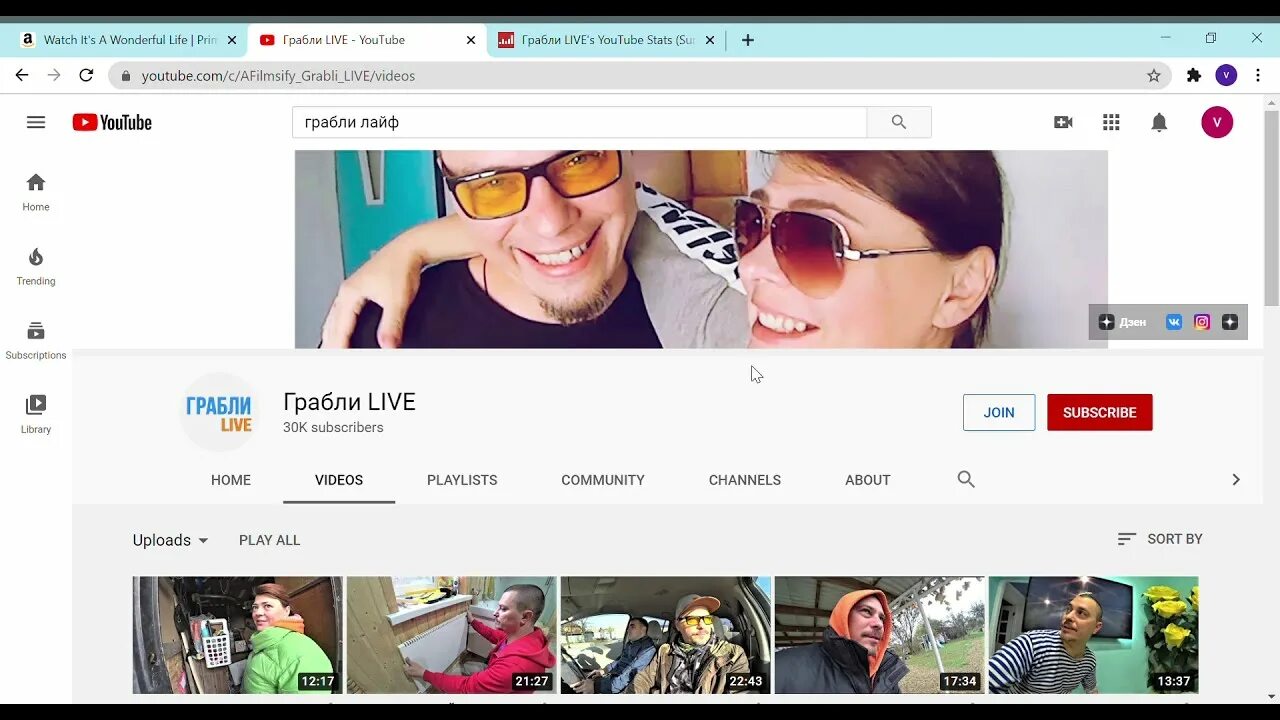The width and height of the screenshot is (1280, 720).
Task: Open the 17:34 video thumbnail
Action: 880,635
